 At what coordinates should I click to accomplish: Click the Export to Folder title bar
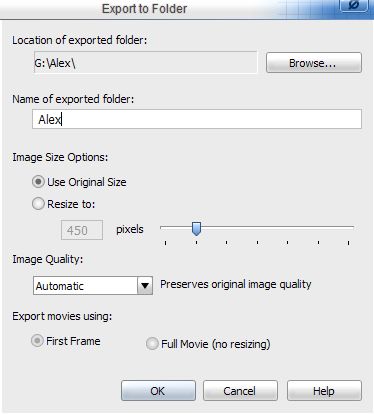click(145, 9)
